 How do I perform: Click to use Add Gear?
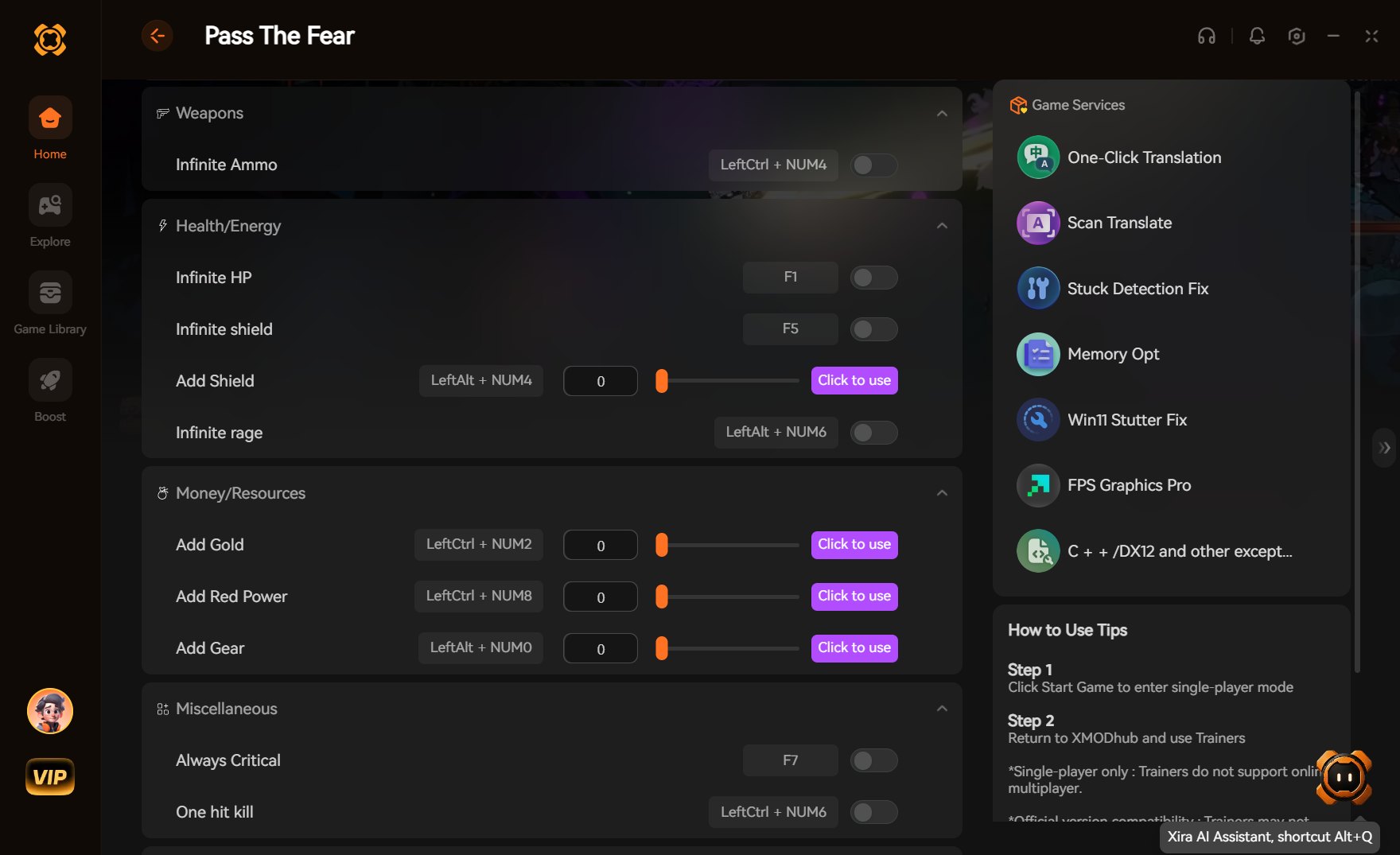[854, 647]
